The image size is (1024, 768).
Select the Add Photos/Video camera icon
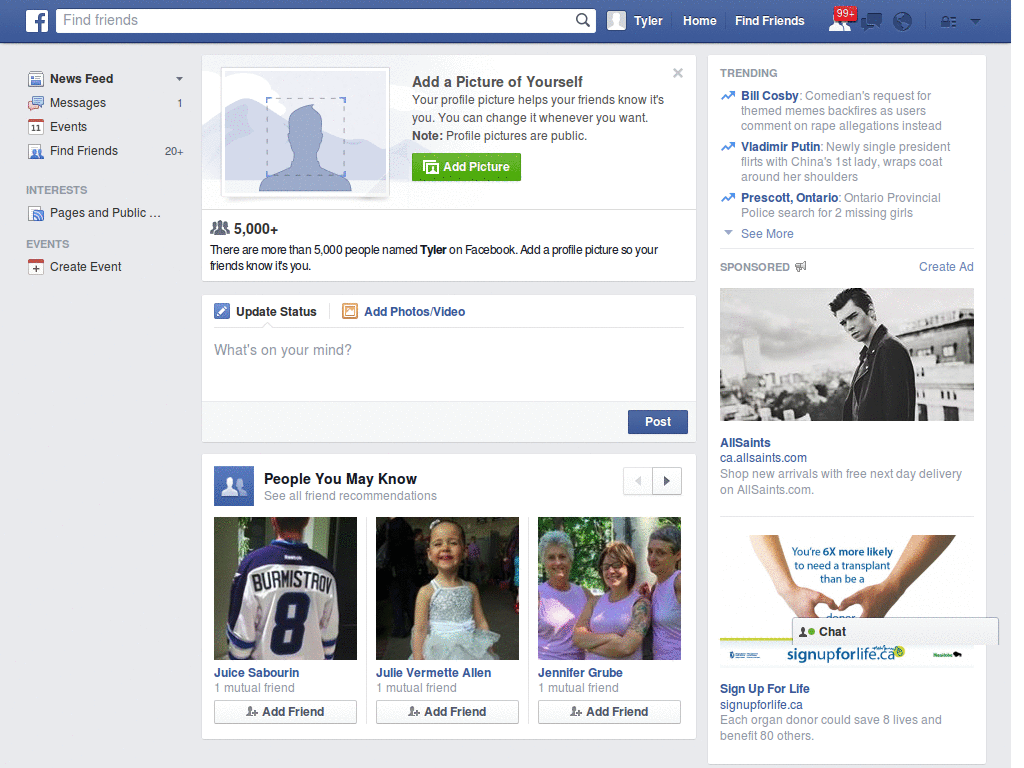(x=350, y=311)
